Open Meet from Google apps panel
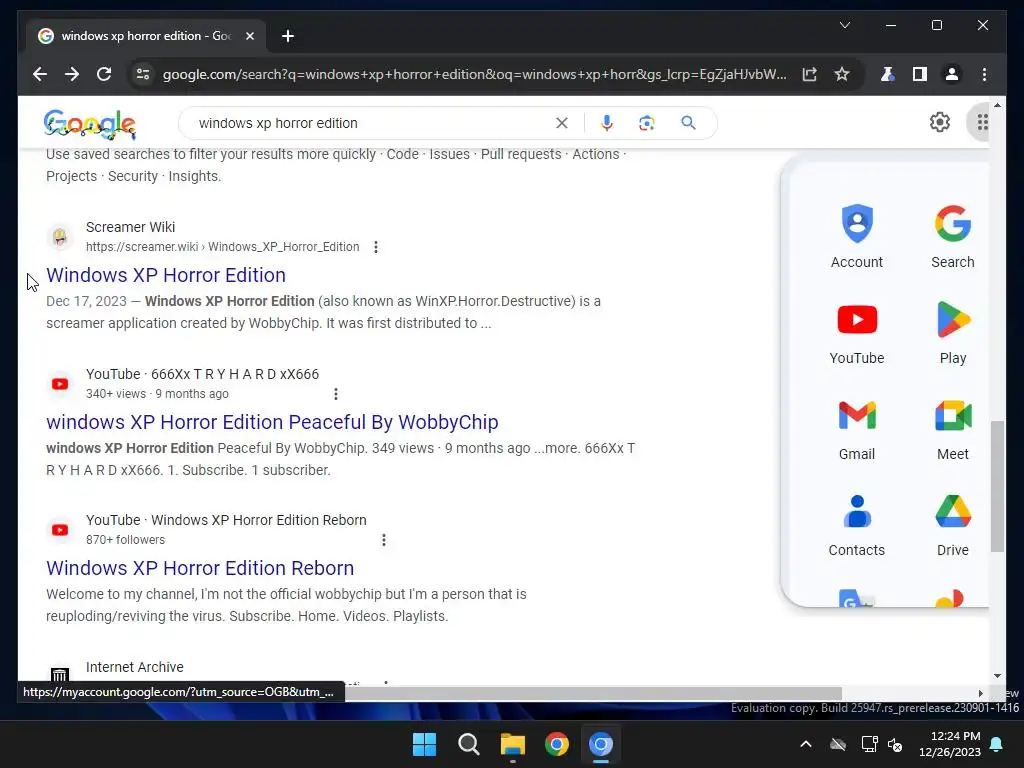This screenshot has height=768, width=1024. [952, 428]
